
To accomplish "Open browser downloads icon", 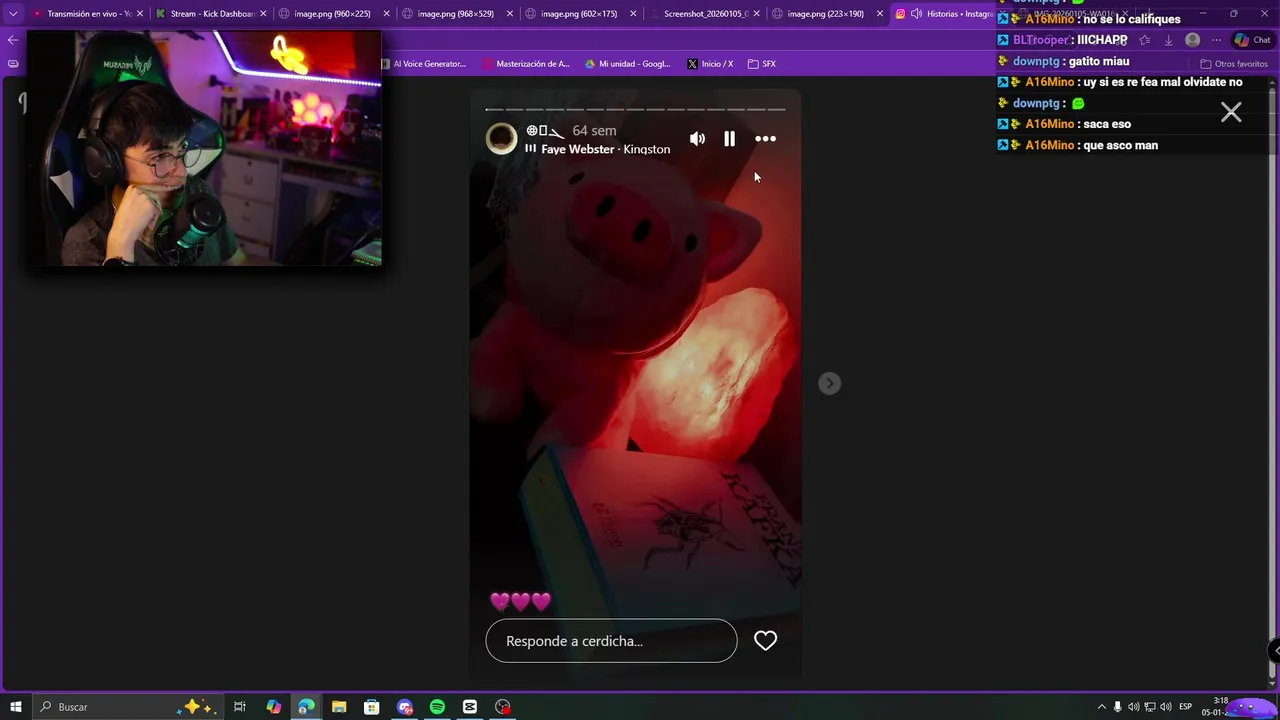I will [1168, 40].
